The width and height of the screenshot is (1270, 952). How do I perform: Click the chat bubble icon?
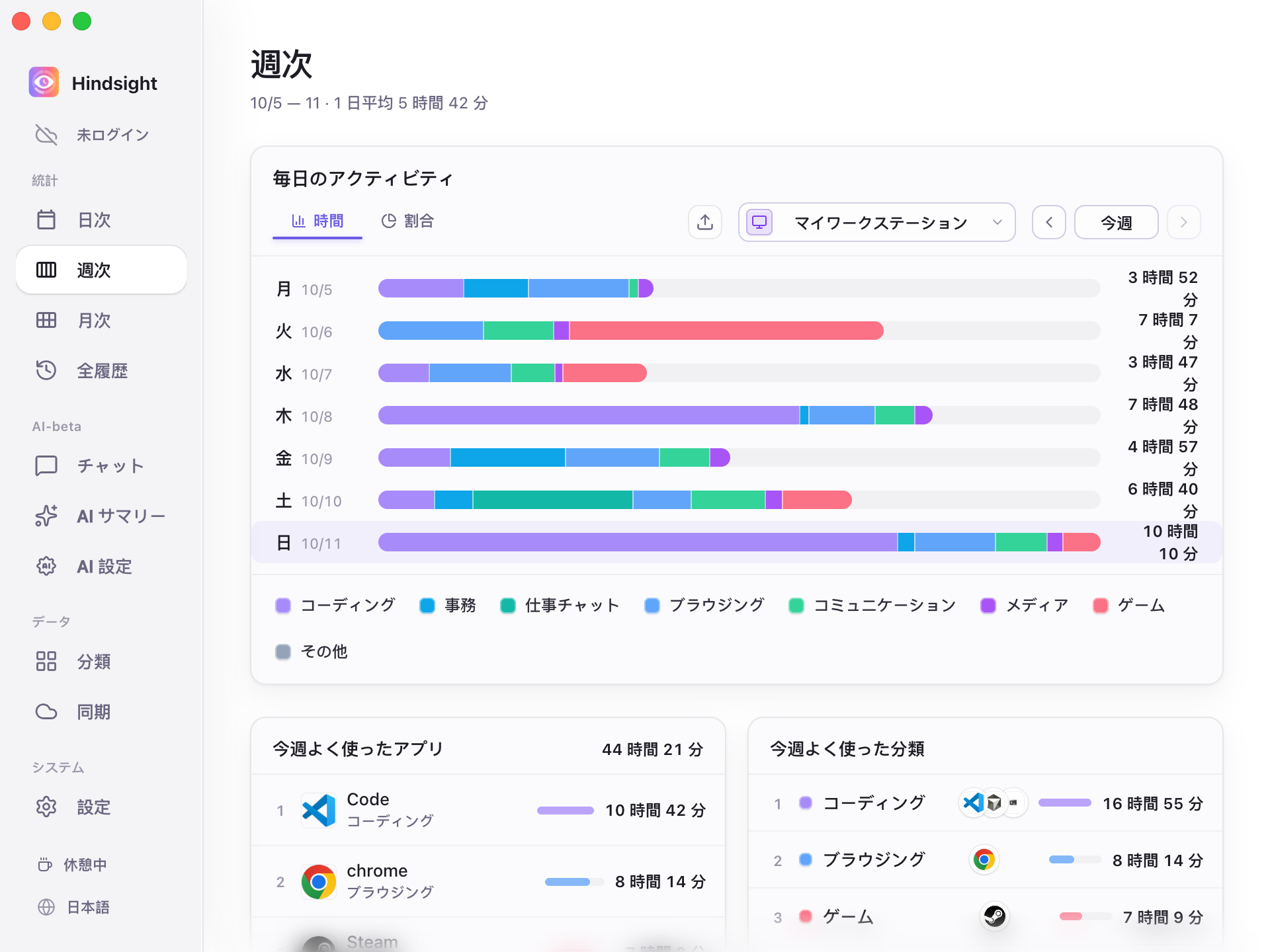pyautogui.click(x=46, y=466)
